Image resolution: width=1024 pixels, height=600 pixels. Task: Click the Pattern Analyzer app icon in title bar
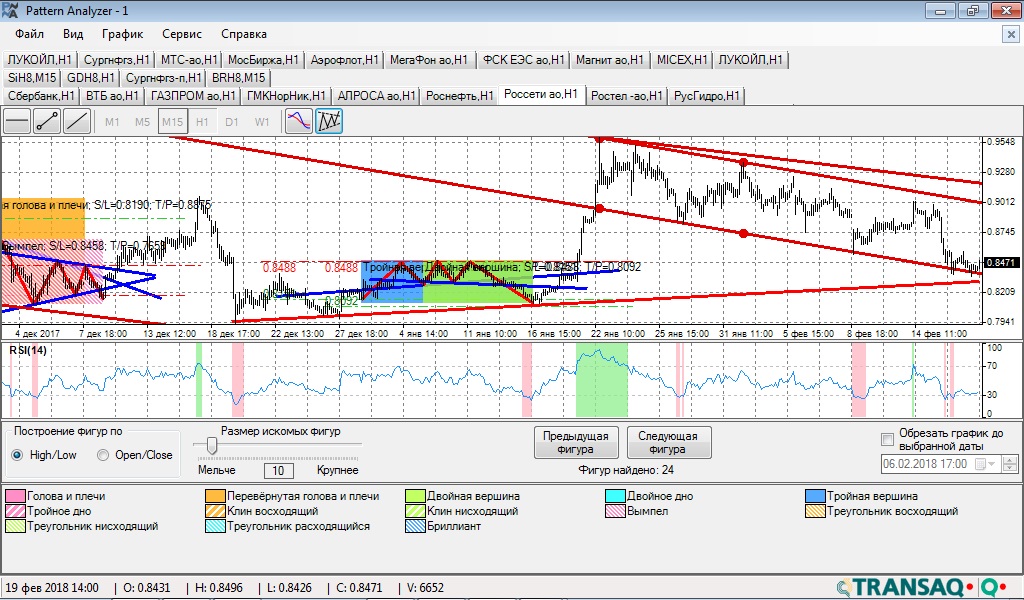tap(10, 10)
